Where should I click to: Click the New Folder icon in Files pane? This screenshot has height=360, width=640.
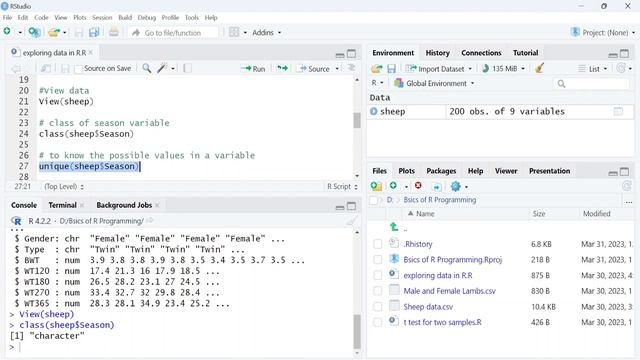click(376, 186)
